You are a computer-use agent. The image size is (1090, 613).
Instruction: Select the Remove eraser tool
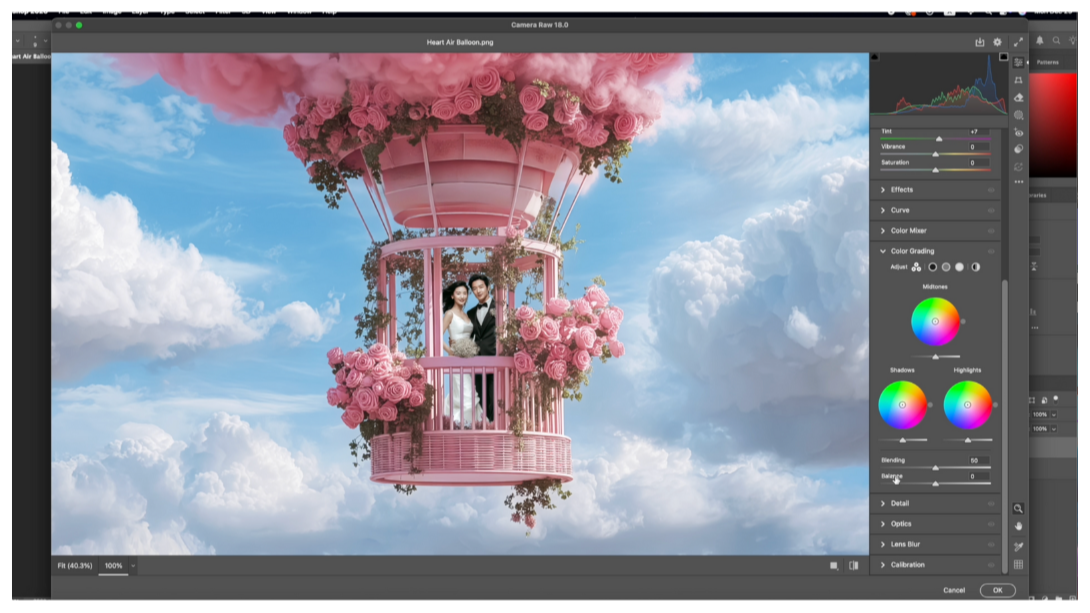(1018, 97)
